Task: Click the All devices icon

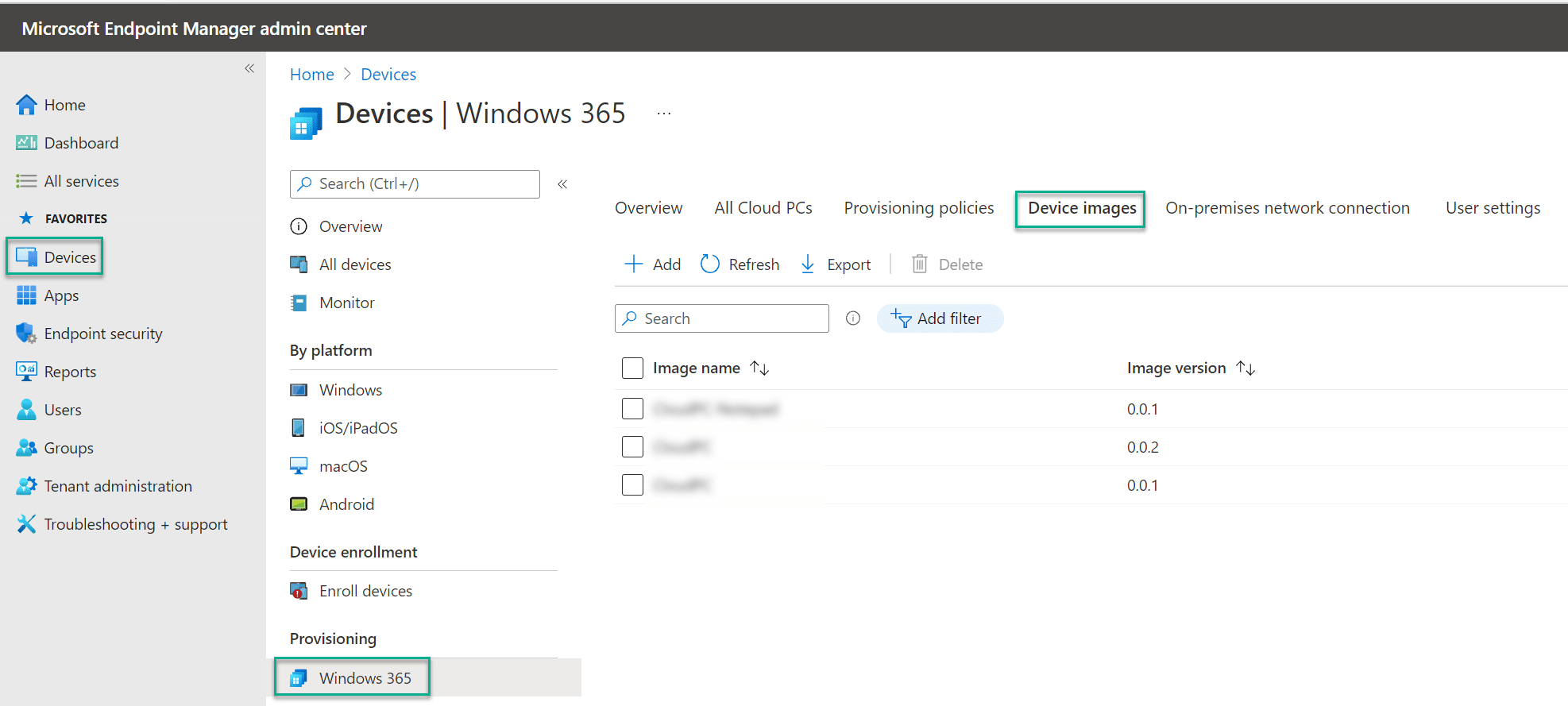Action: coord(299,264)
